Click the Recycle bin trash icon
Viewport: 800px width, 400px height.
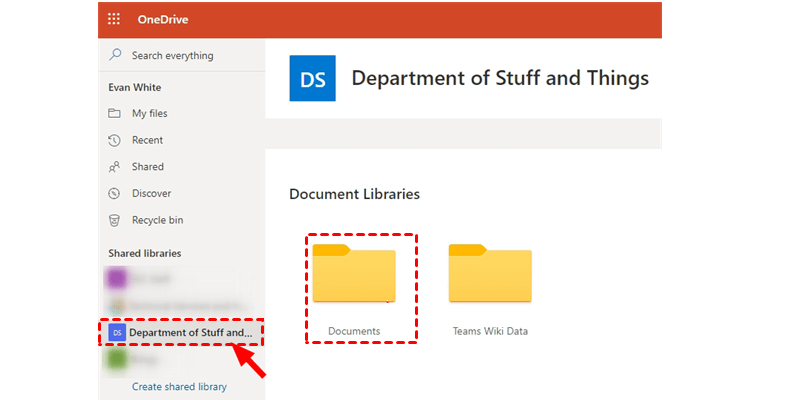(114, 220)
